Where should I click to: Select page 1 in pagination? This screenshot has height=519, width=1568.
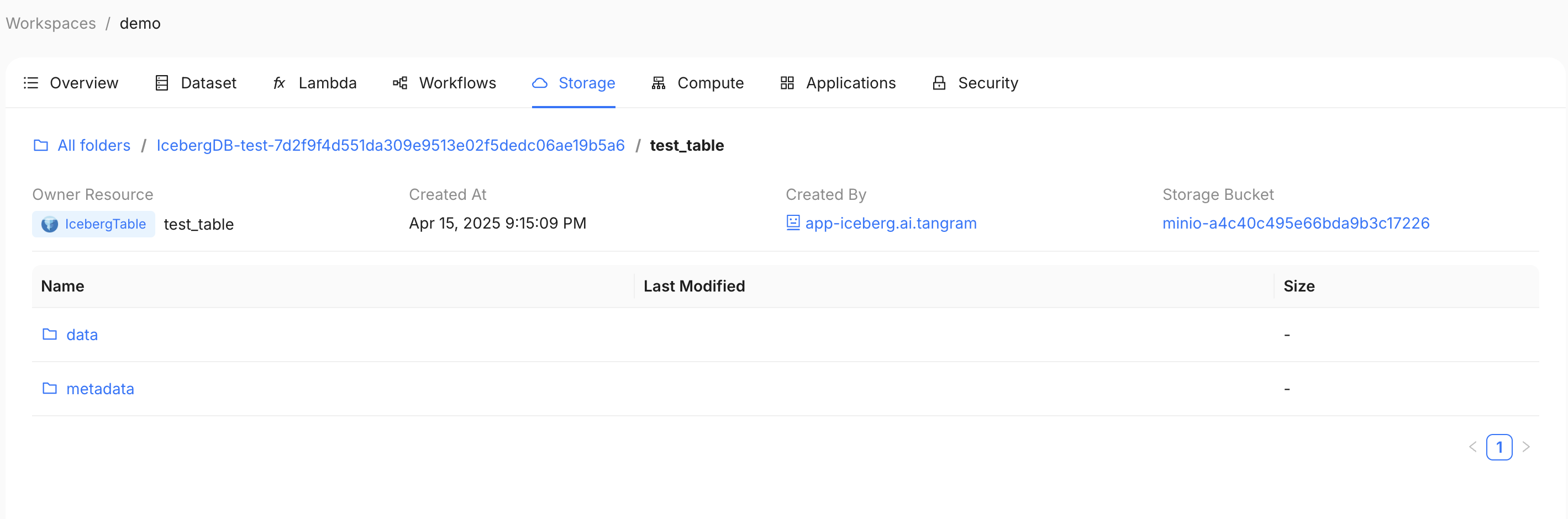point(1499,447)
